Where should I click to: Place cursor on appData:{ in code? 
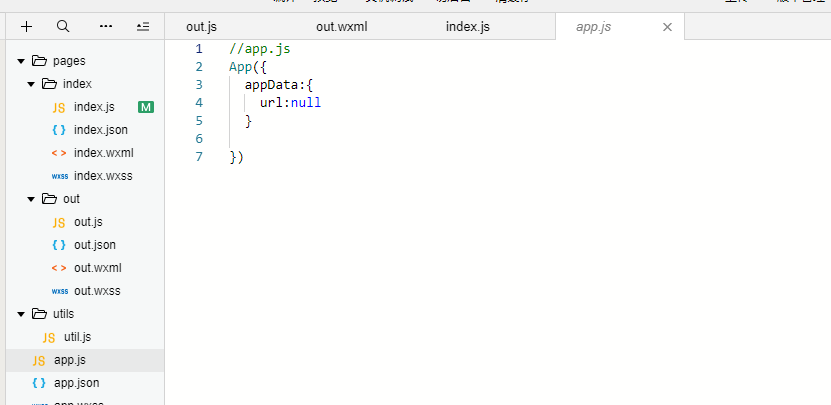[x=279, y=85]
